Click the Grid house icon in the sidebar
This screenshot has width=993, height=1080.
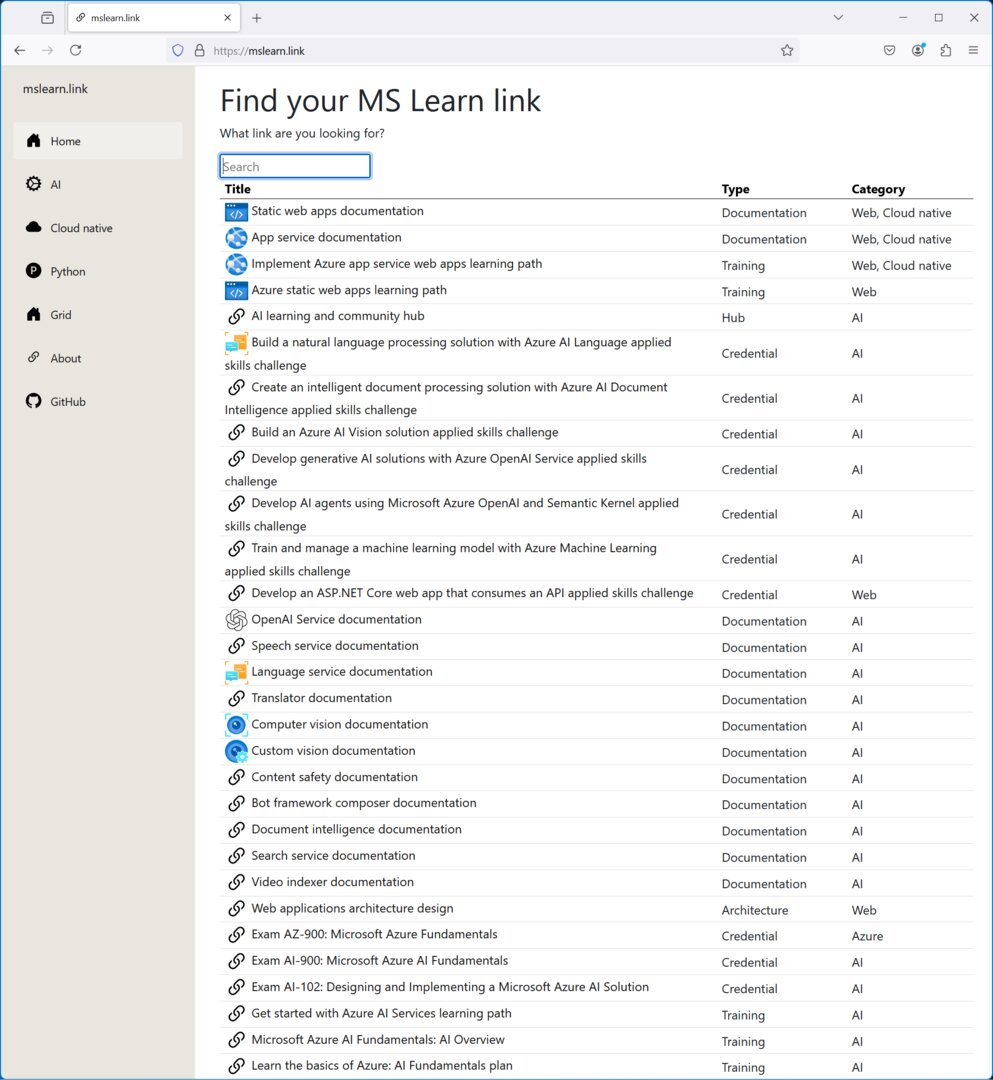33,314
